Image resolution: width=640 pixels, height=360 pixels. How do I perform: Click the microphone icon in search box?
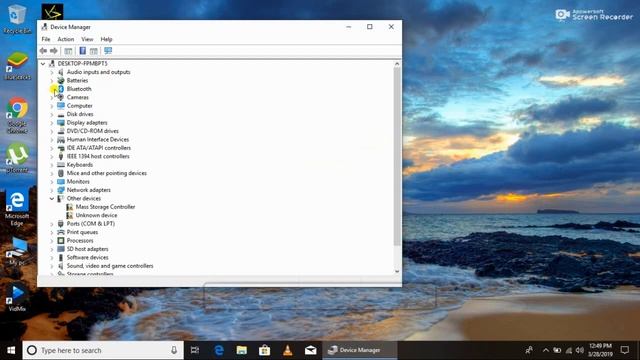(x=174, y=350)
